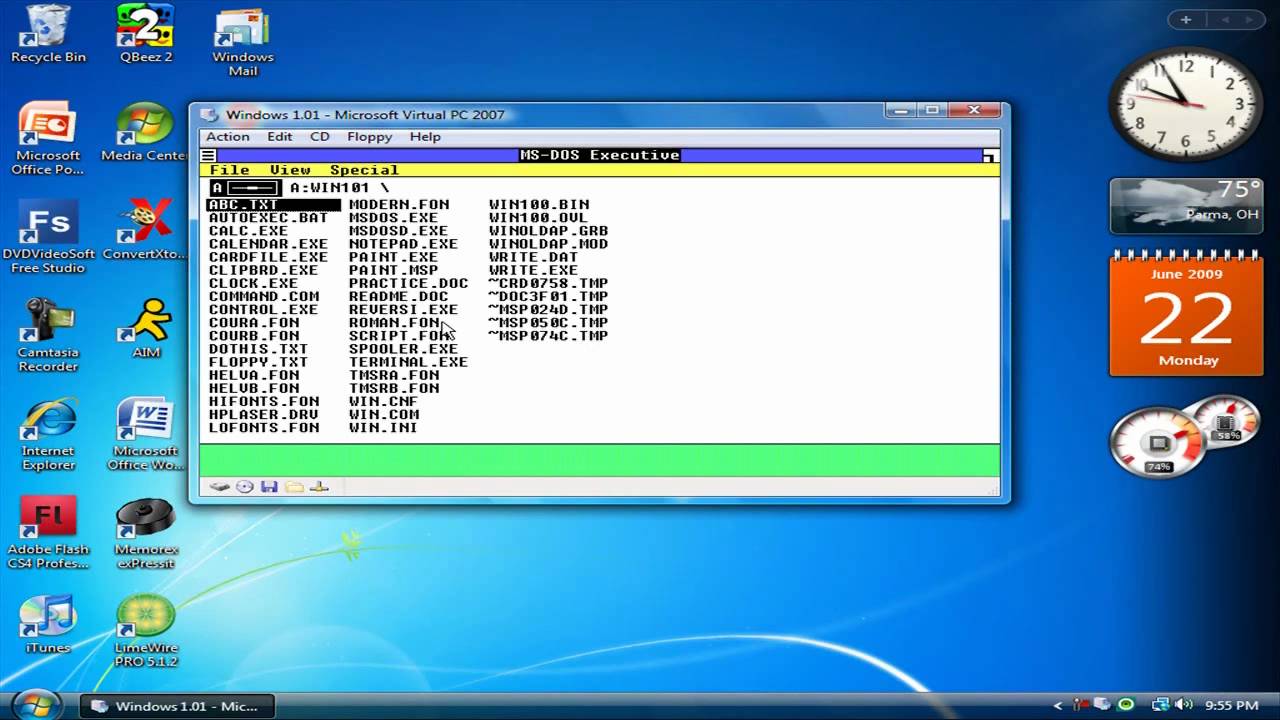The height and width of the screenshot is (720, 1280).
Task: Open LimeWire PRO 5.1.2 desktop icon
Action: click(x=146, y=631)
